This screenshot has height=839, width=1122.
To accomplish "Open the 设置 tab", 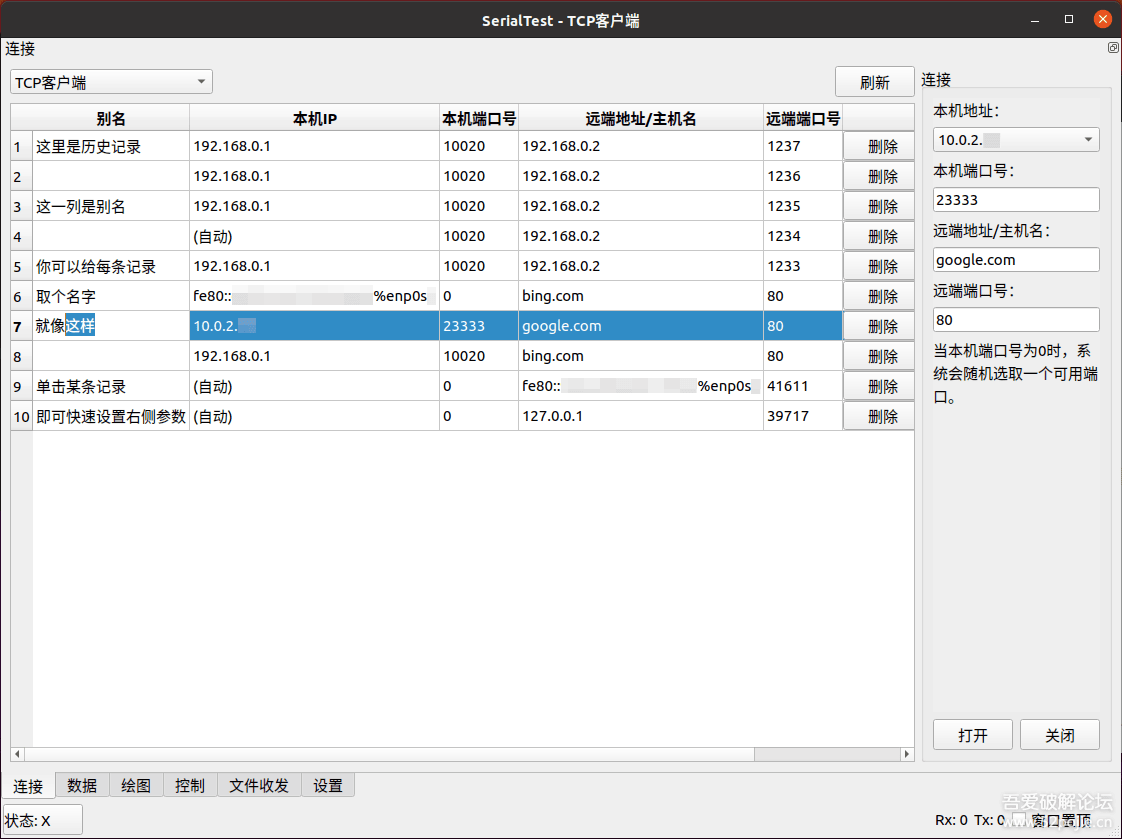I will point(328,785).
